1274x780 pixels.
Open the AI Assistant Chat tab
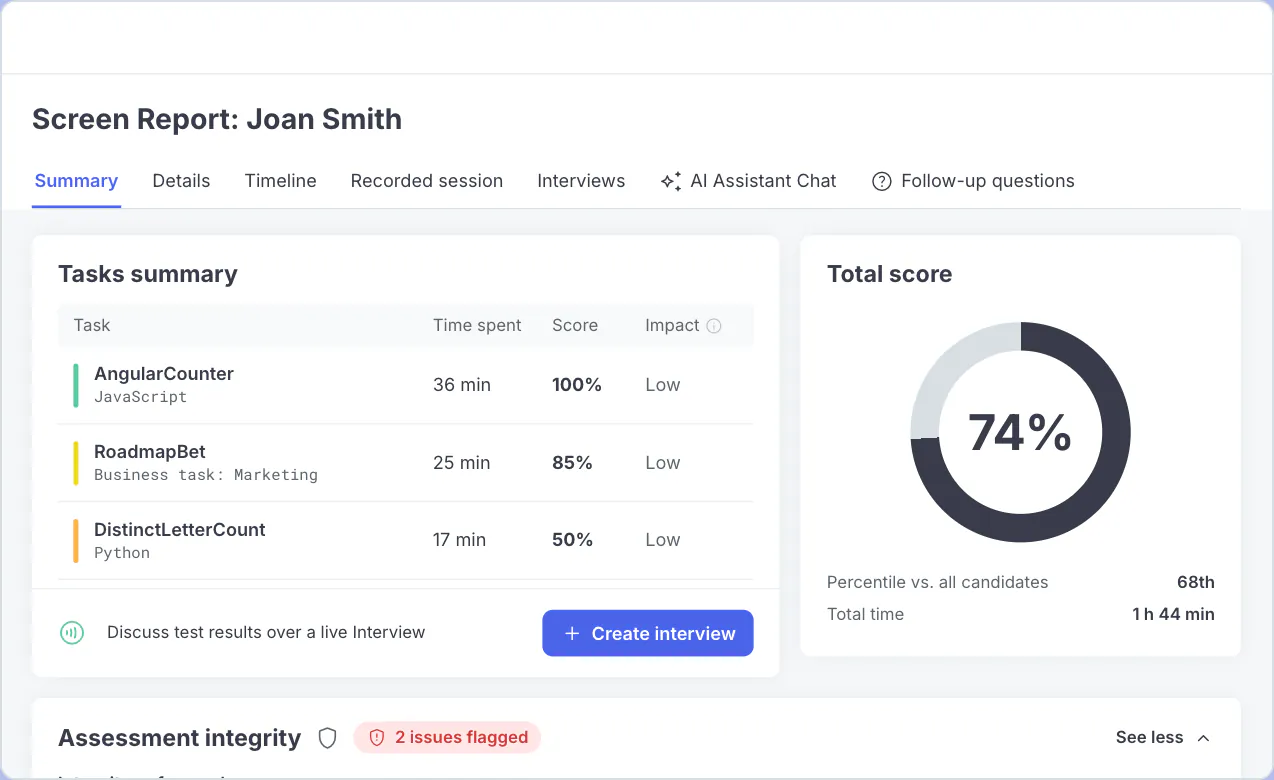pos(748,181)
